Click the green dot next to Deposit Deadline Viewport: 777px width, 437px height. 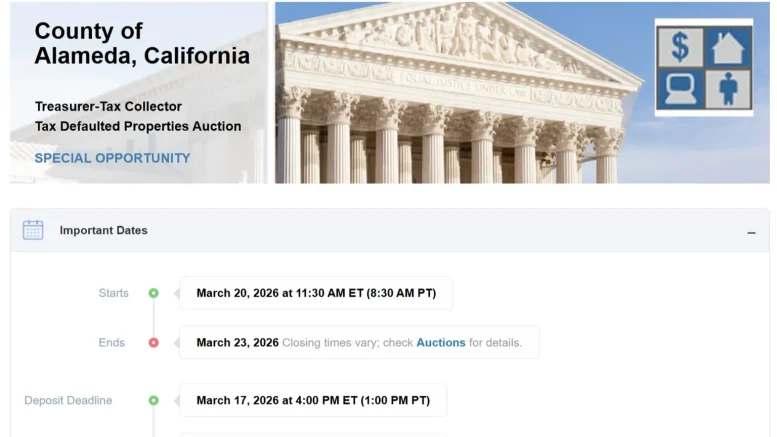153,400
